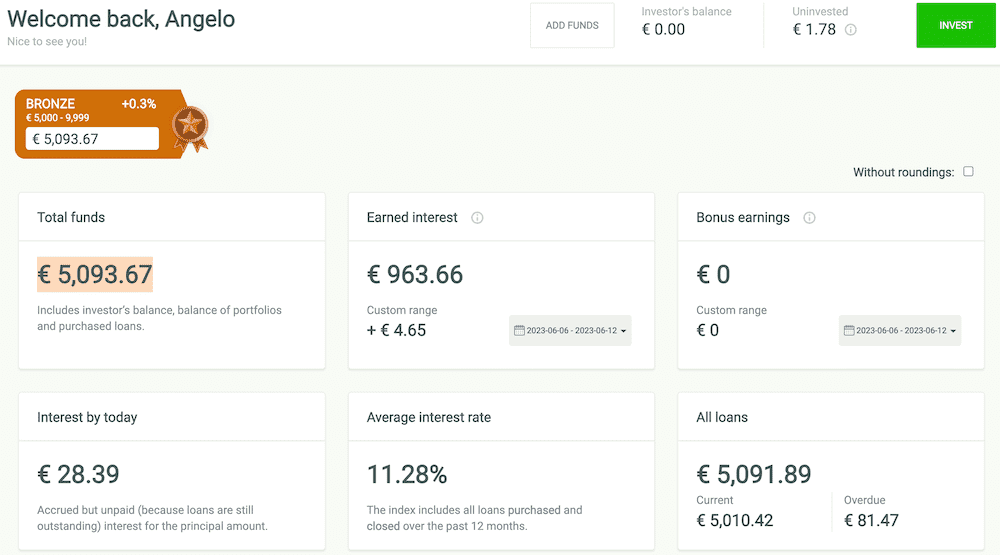
Task: Click the Bronze +0.3% bonus label
Action: (x=138, y=104)
